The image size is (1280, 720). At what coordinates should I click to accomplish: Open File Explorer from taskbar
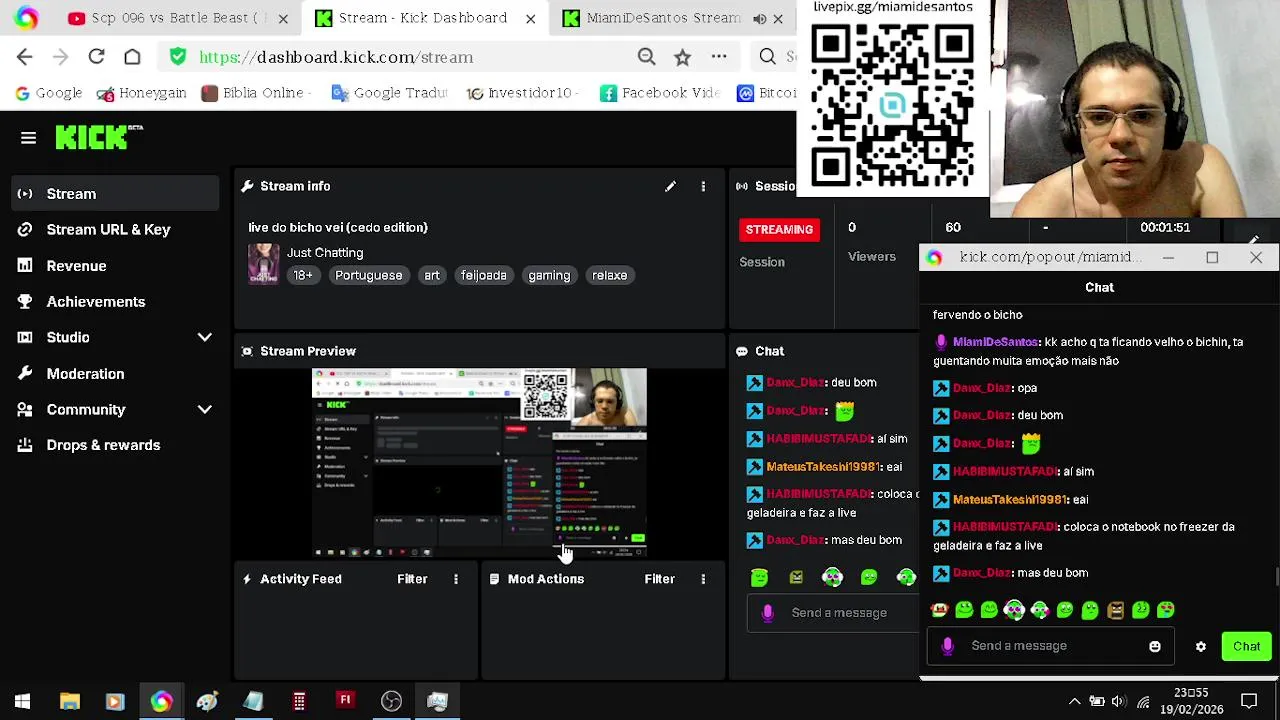[x=69, y=701]
